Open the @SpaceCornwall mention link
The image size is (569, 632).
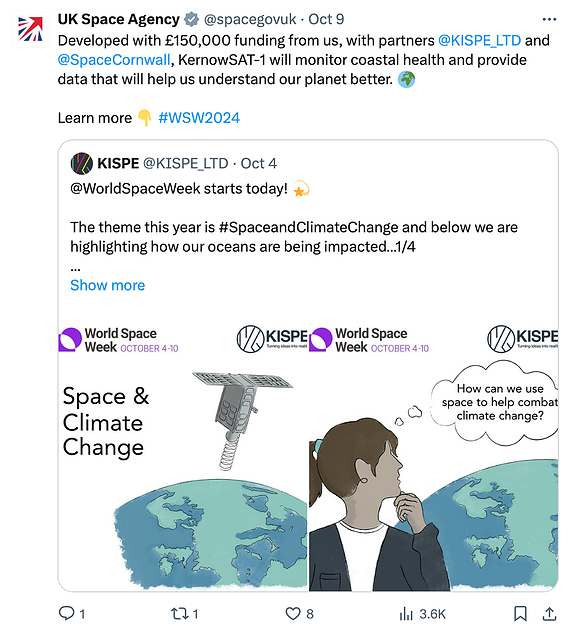coord(114,60)
